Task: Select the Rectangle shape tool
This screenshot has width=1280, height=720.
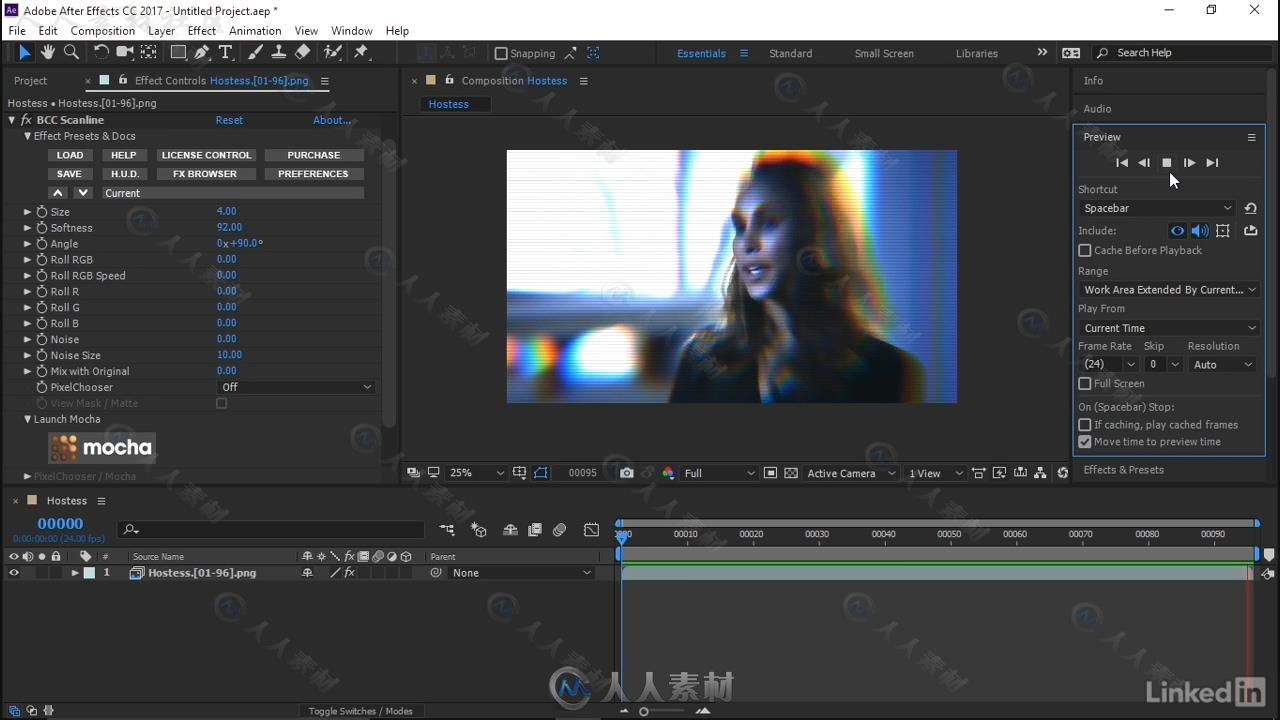Action: 178,52
